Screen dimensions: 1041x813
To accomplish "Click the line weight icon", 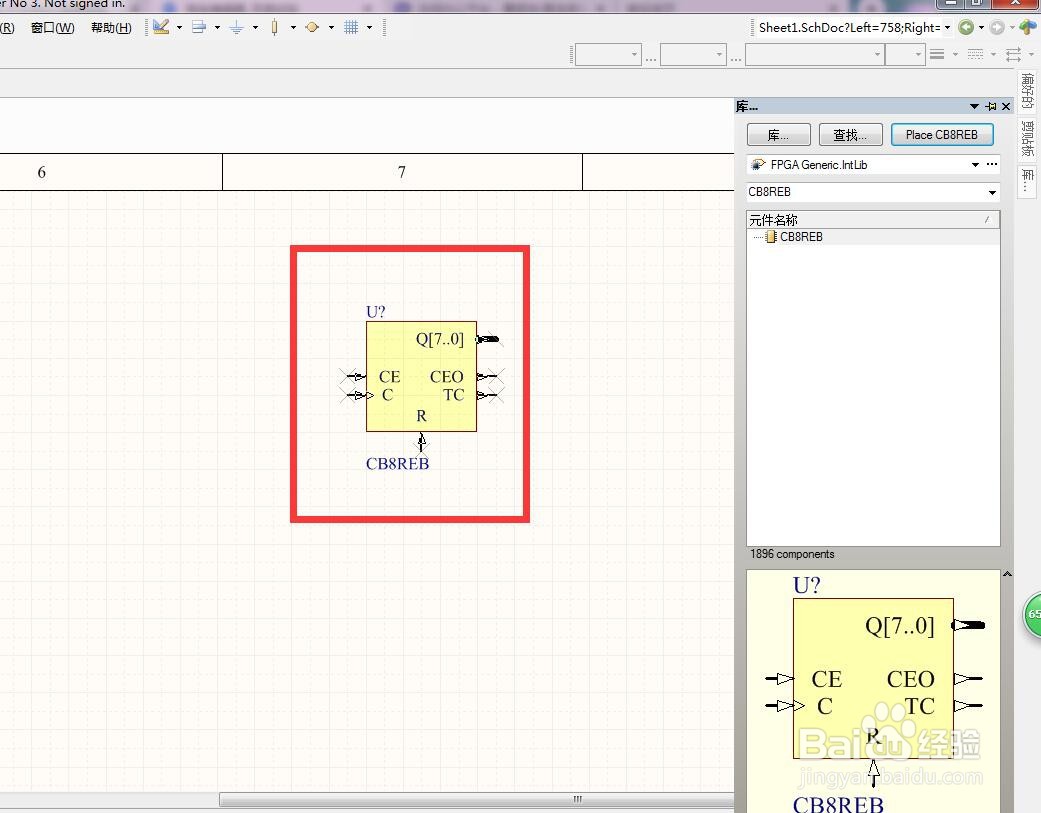I will click(x=937, y=54).
